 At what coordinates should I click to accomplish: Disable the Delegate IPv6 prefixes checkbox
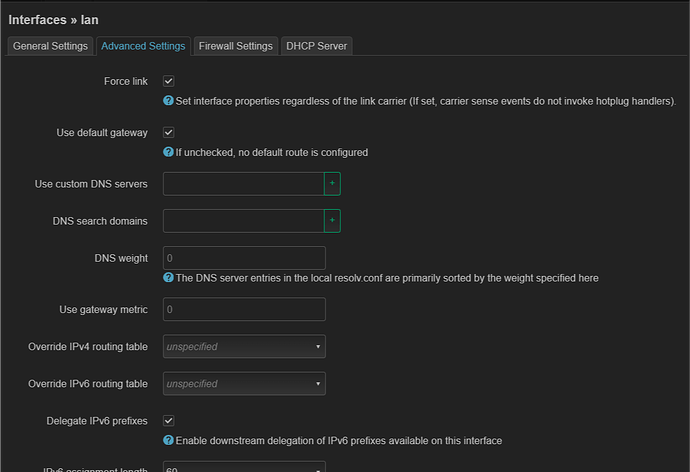tap(169, 421)
